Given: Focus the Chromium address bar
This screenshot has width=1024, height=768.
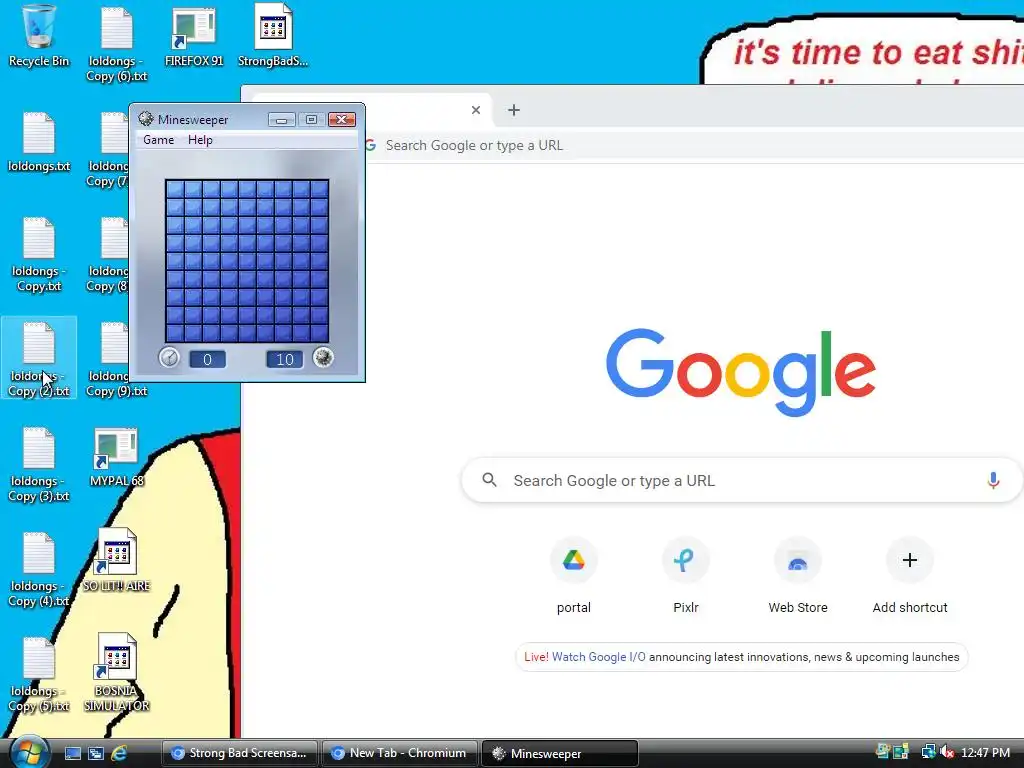Looking at the screenshot, I should [692, 145].
